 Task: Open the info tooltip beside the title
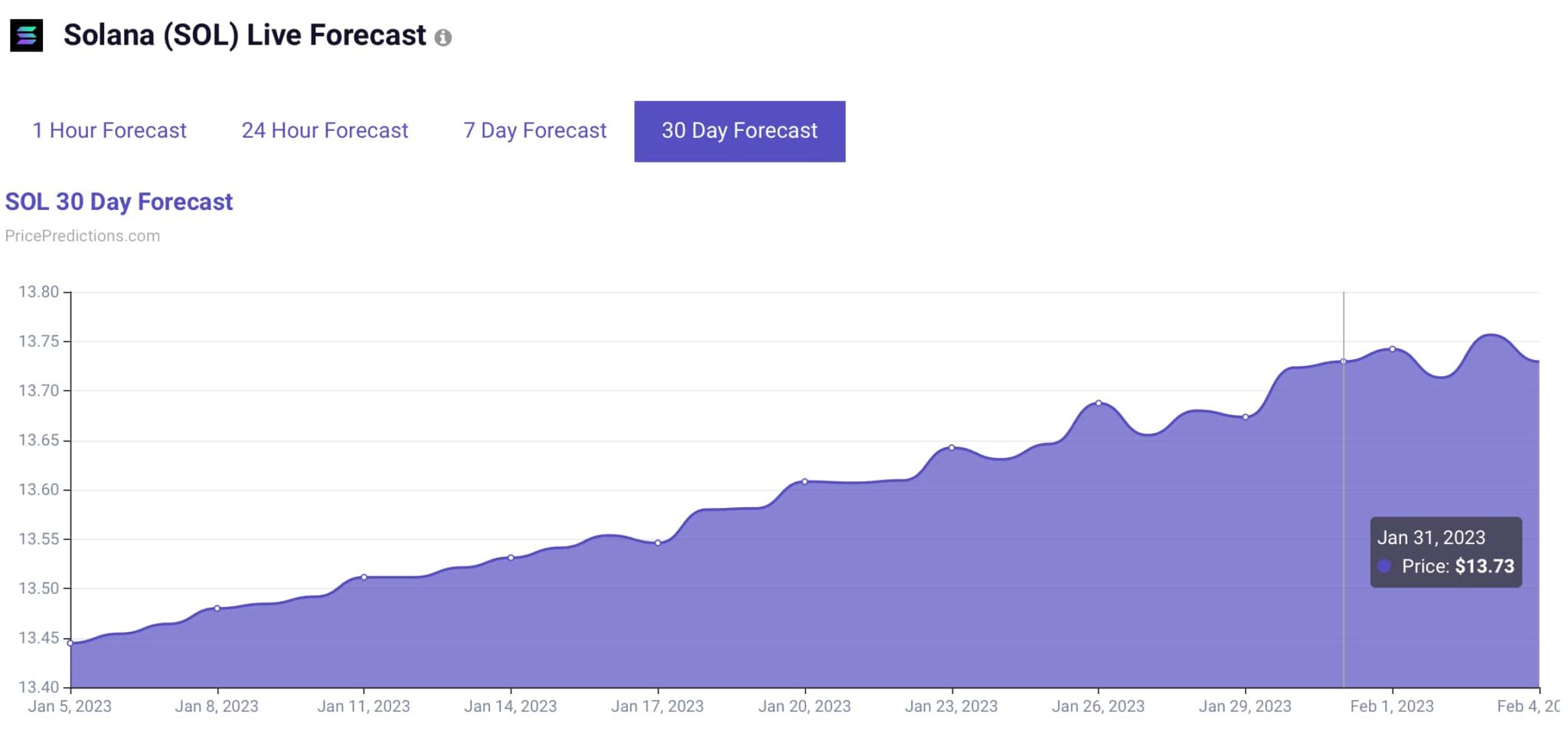click(445, 37)
